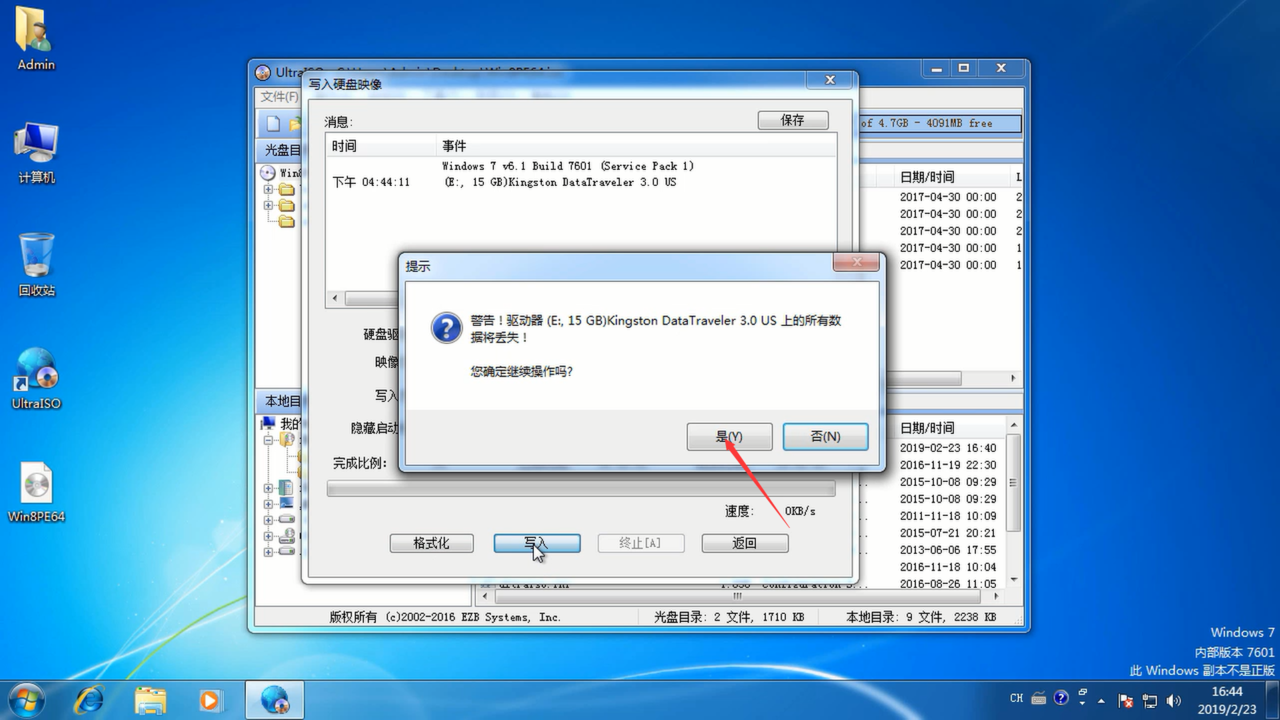Screen dimensions: 1280x720
Task: Click 光盘目录 status text showing 2 文件
Action: point(729,617)
